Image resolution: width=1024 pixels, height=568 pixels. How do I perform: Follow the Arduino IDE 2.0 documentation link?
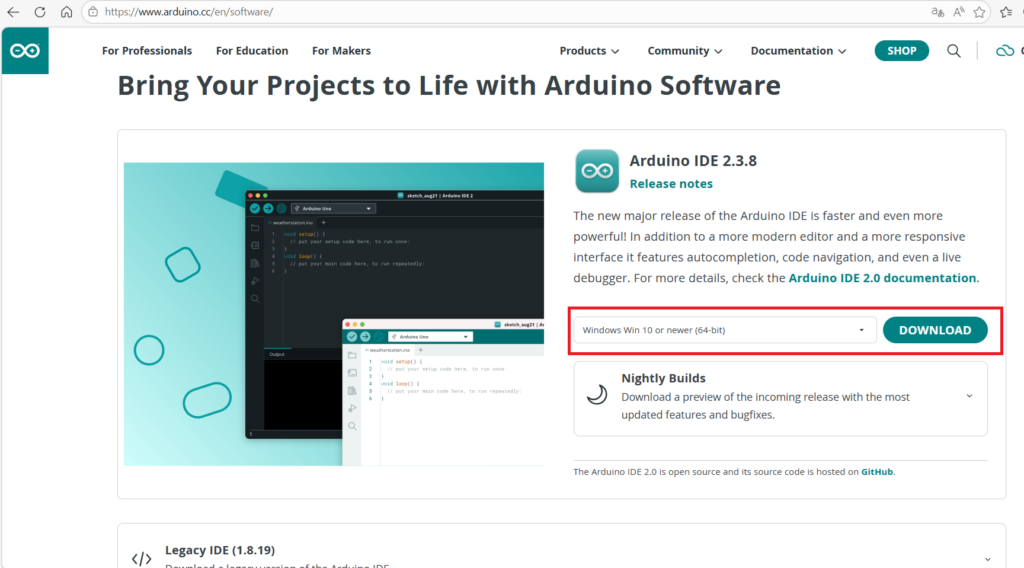(882, 278)
